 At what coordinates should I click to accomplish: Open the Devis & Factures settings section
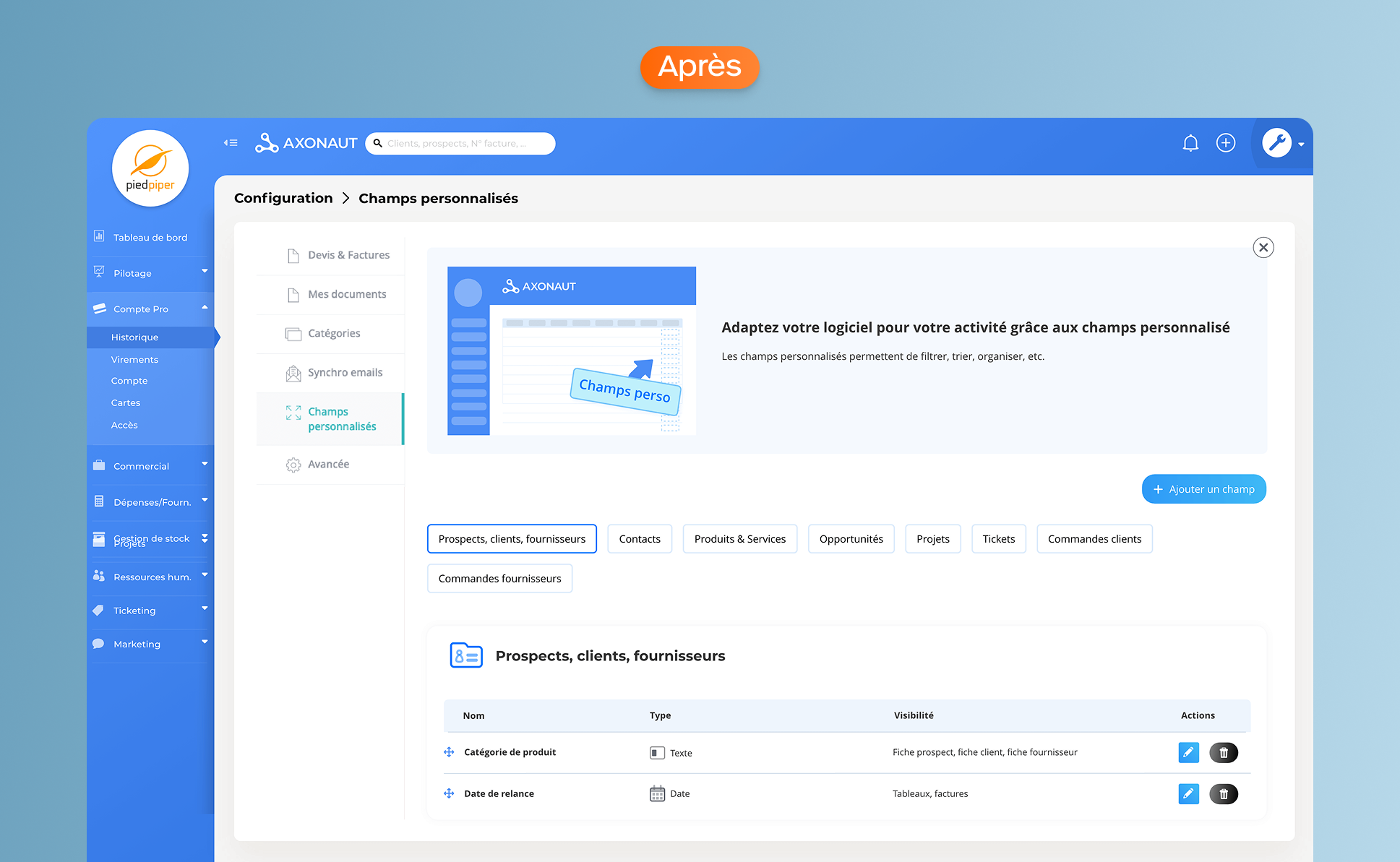(x=348, y=255)
